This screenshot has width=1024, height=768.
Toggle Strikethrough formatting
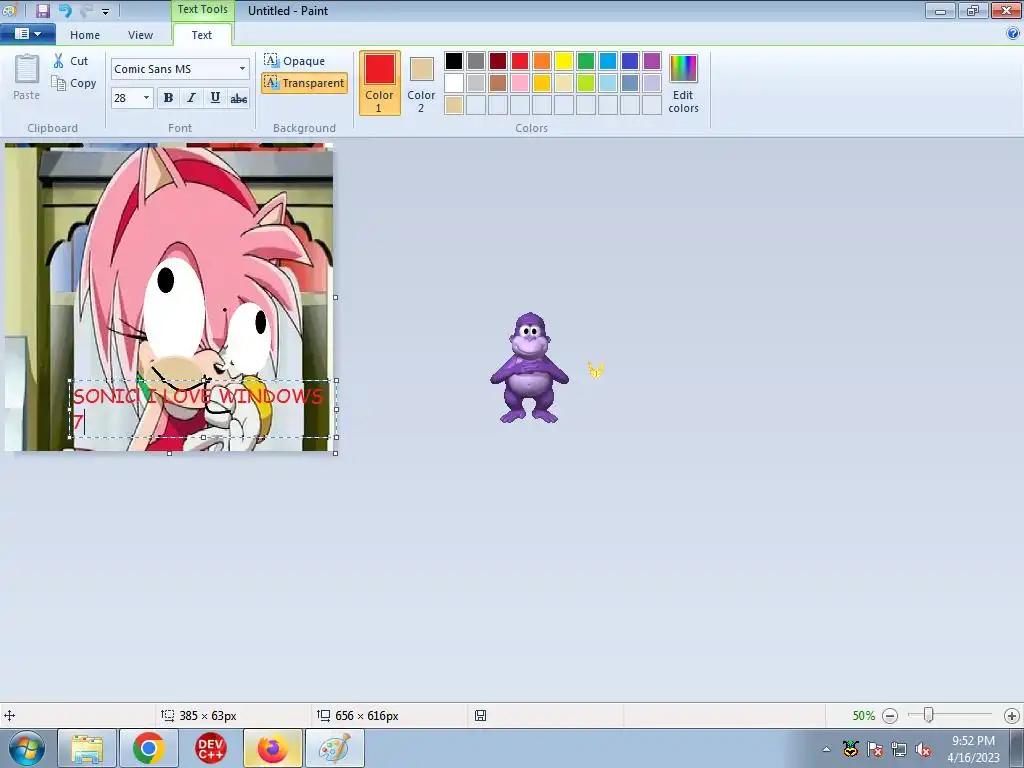(238, 98)
